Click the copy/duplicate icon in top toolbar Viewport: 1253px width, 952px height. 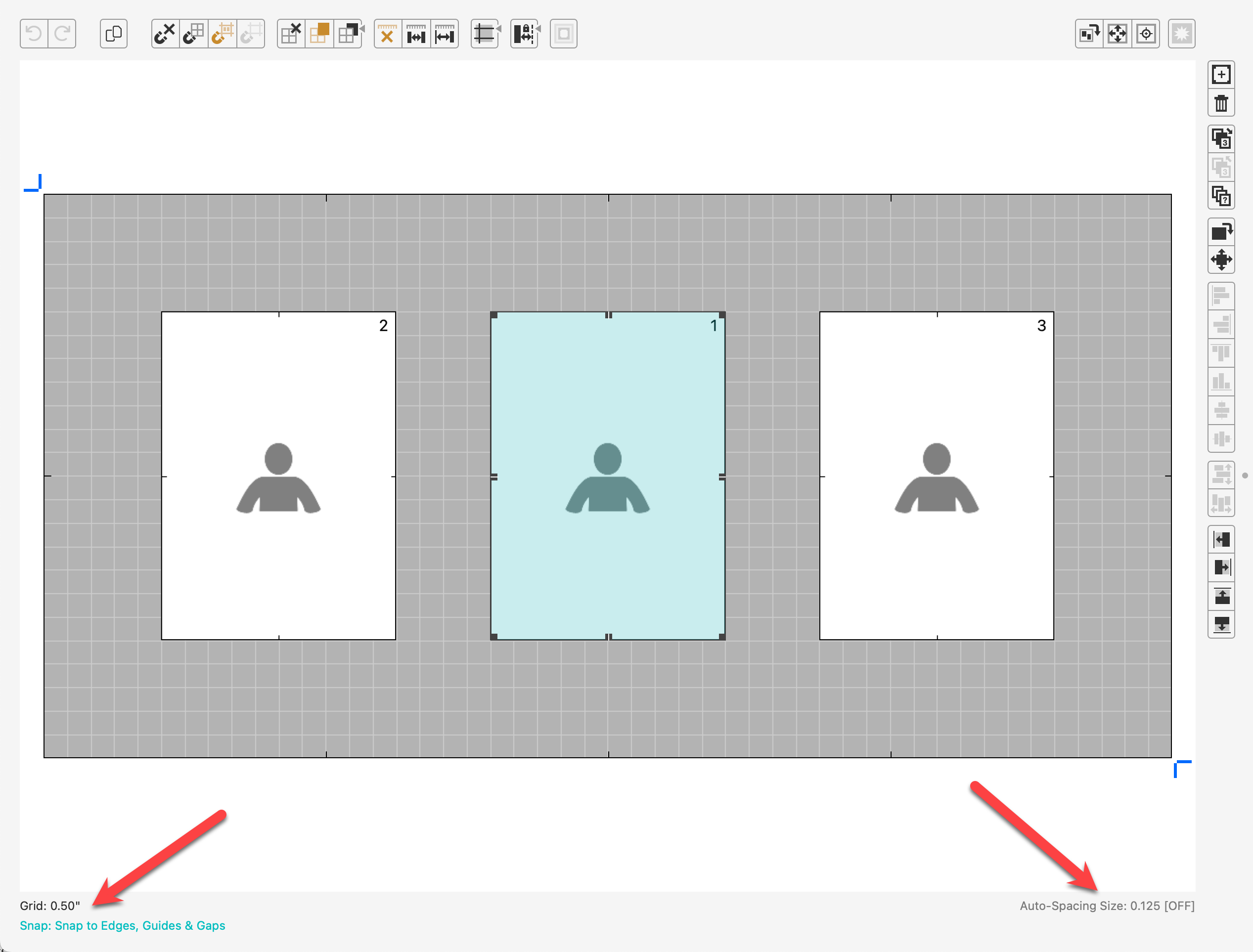[x=113, y=34]
